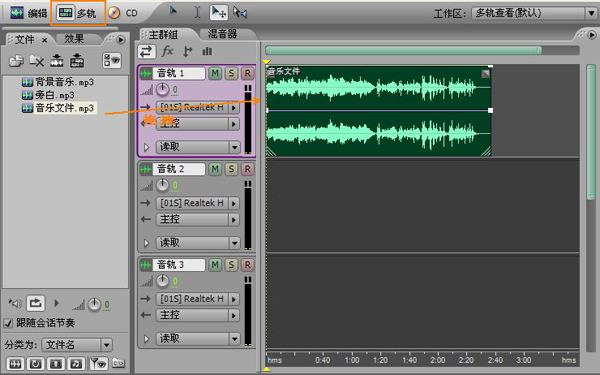The width and height of the screenshot is (600, 375).
Task: Toggle show loop files filter icon
Action: click(36, 364)
